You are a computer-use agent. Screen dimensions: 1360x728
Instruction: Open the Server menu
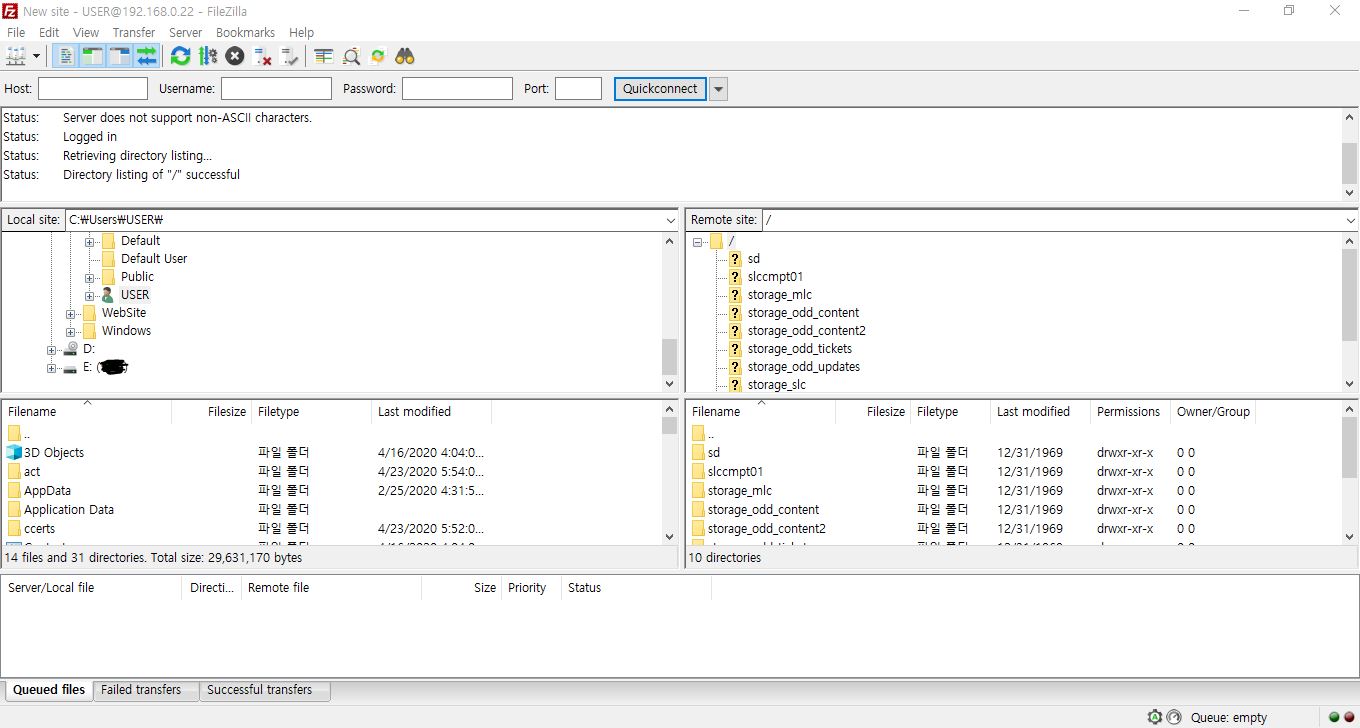[x=185, y=32]
